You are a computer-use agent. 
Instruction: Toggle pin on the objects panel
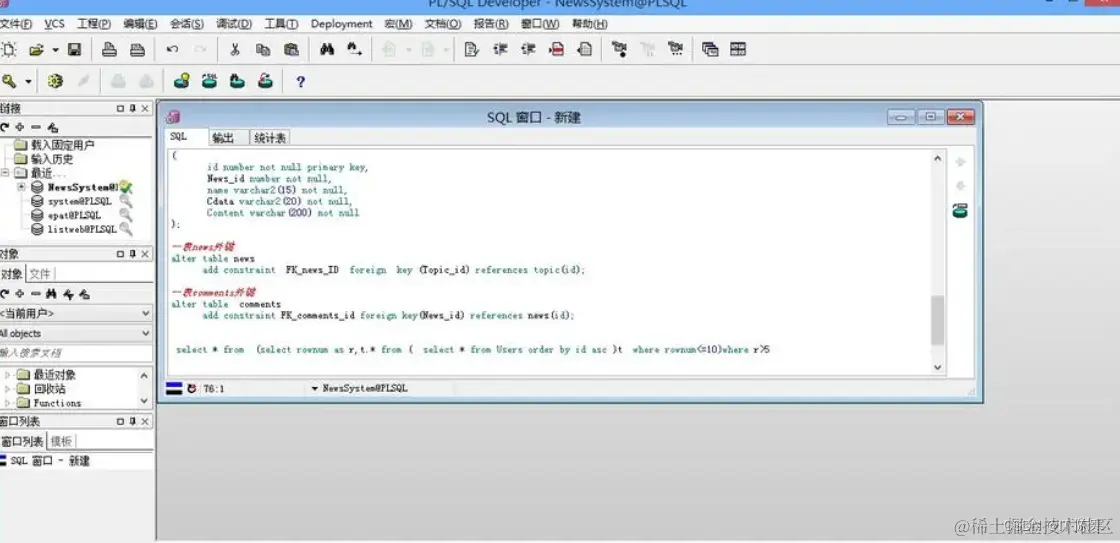pyautogui.click(x=132, y=254)
